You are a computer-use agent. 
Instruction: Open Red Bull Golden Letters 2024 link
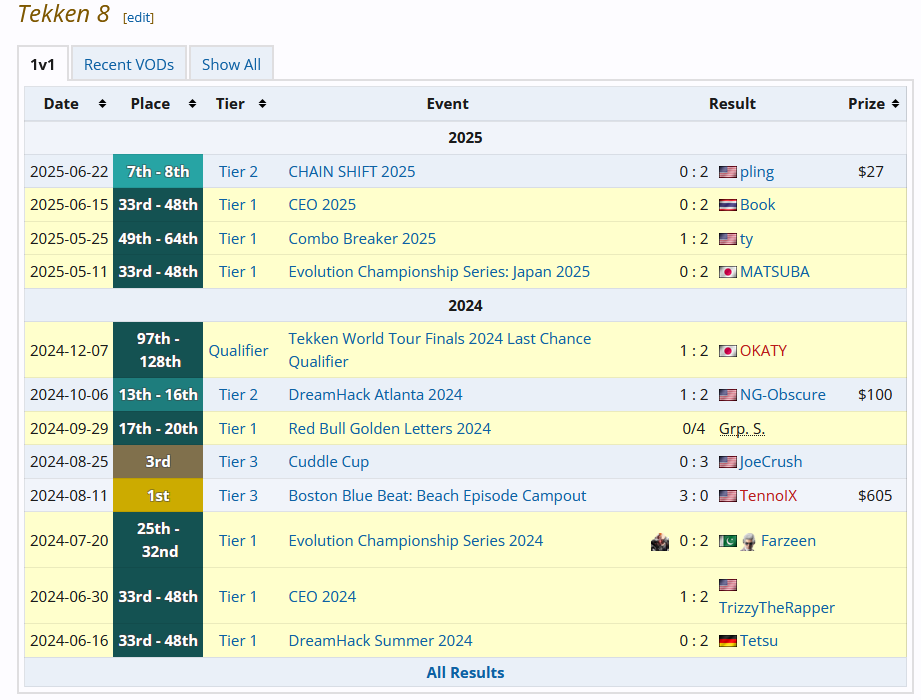(x=389, y=429)
